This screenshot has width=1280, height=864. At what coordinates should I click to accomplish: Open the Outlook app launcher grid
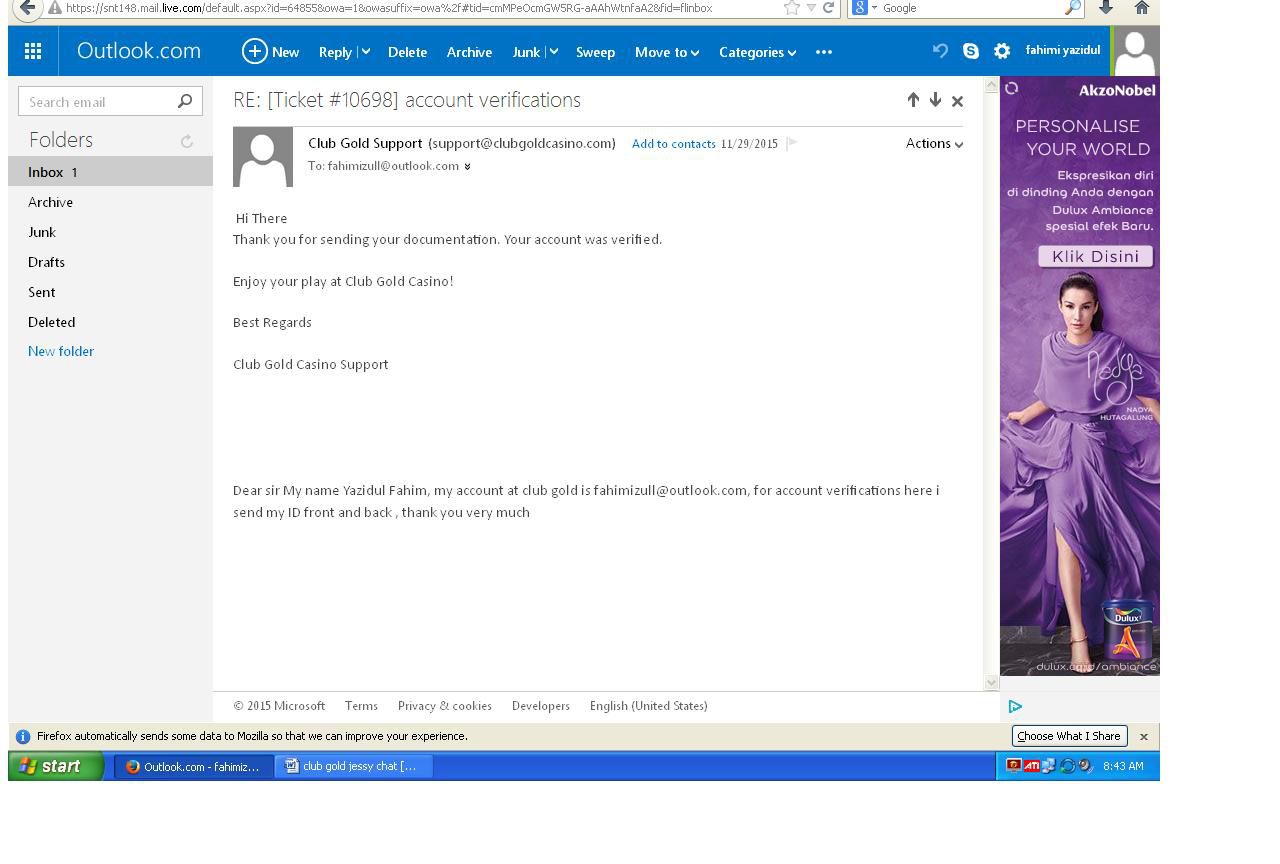pos(33,51)
